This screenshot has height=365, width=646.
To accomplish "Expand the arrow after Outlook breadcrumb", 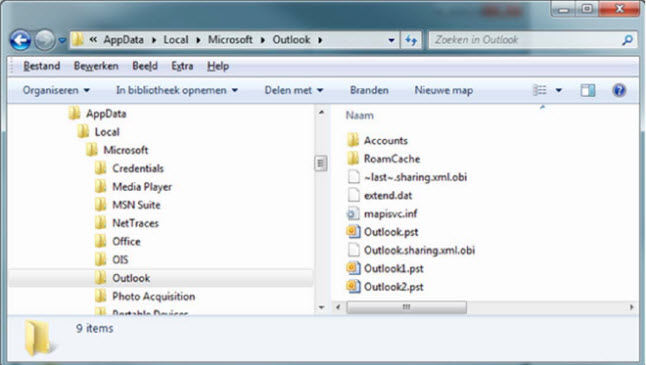I will tap(320, 40).
